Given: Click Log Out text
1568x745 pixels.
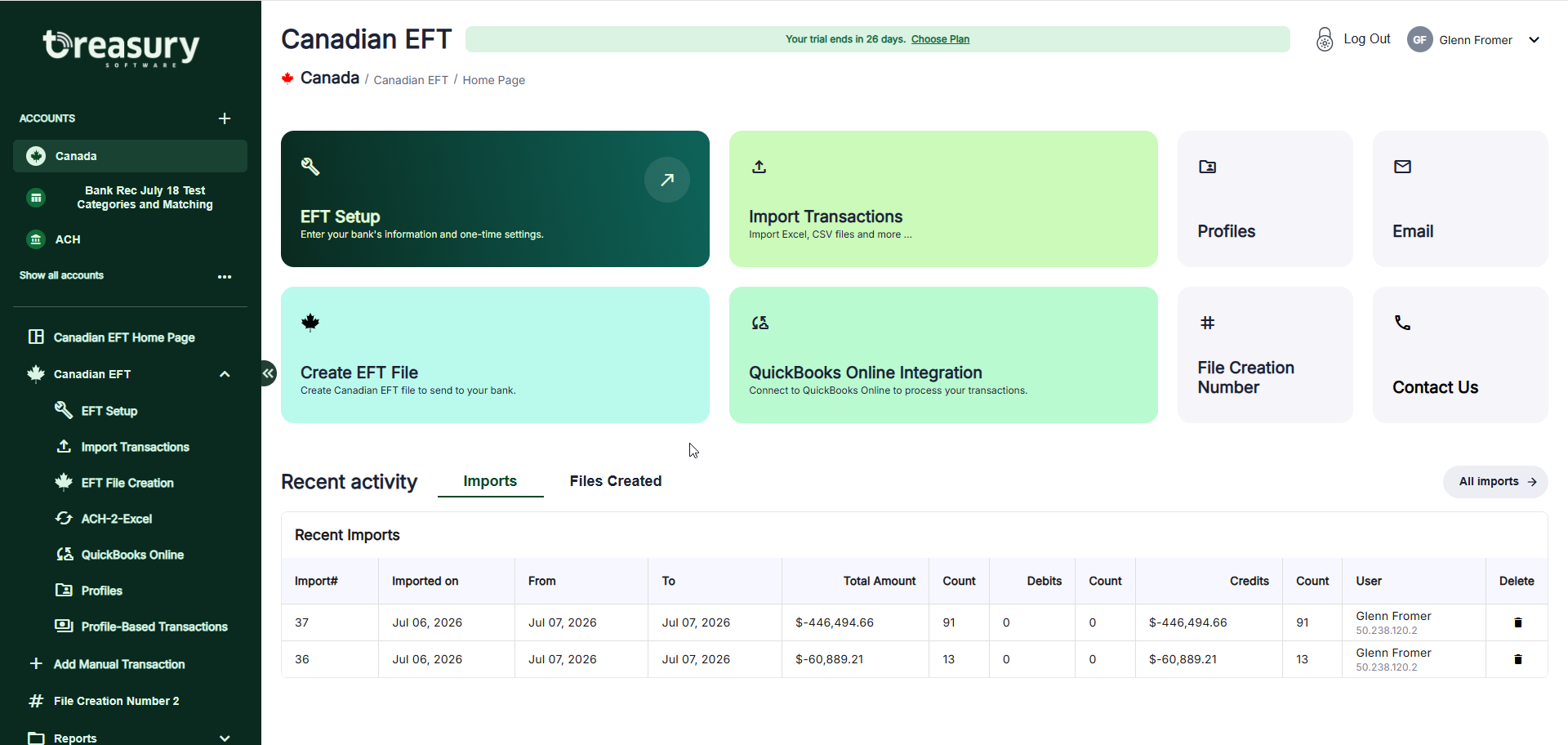Looking at the screenshot, I should point(1366,39).
